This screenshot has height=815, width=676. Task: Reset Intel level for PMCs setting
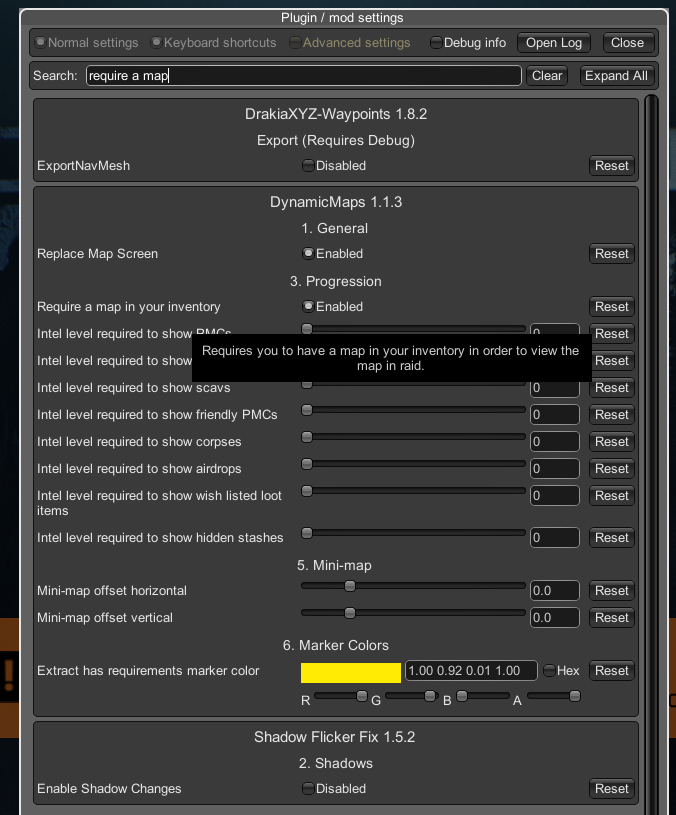(612, 333)
